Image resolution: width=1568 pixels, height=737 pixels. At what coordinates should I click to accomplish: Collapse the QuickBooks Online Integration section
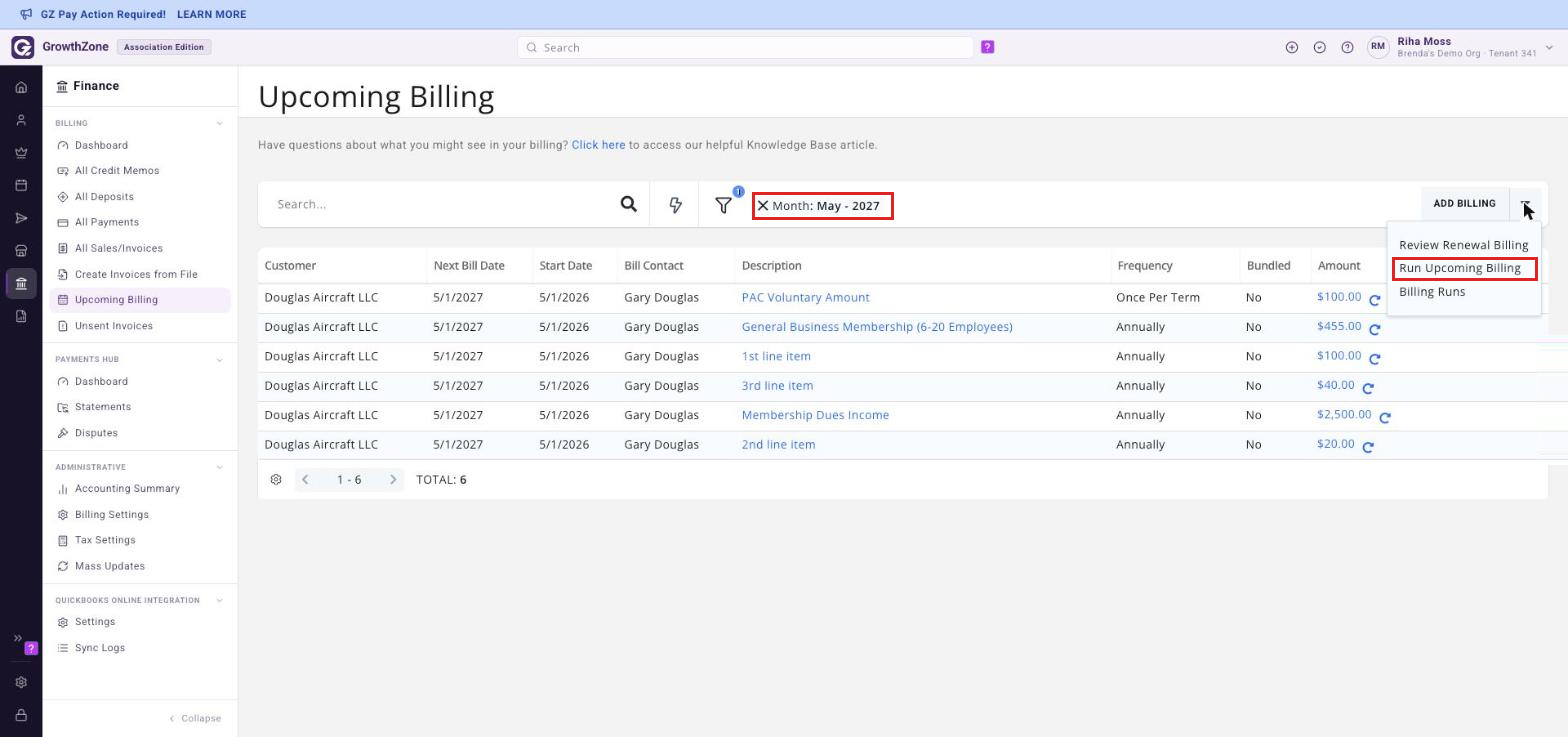coord(220,601)
